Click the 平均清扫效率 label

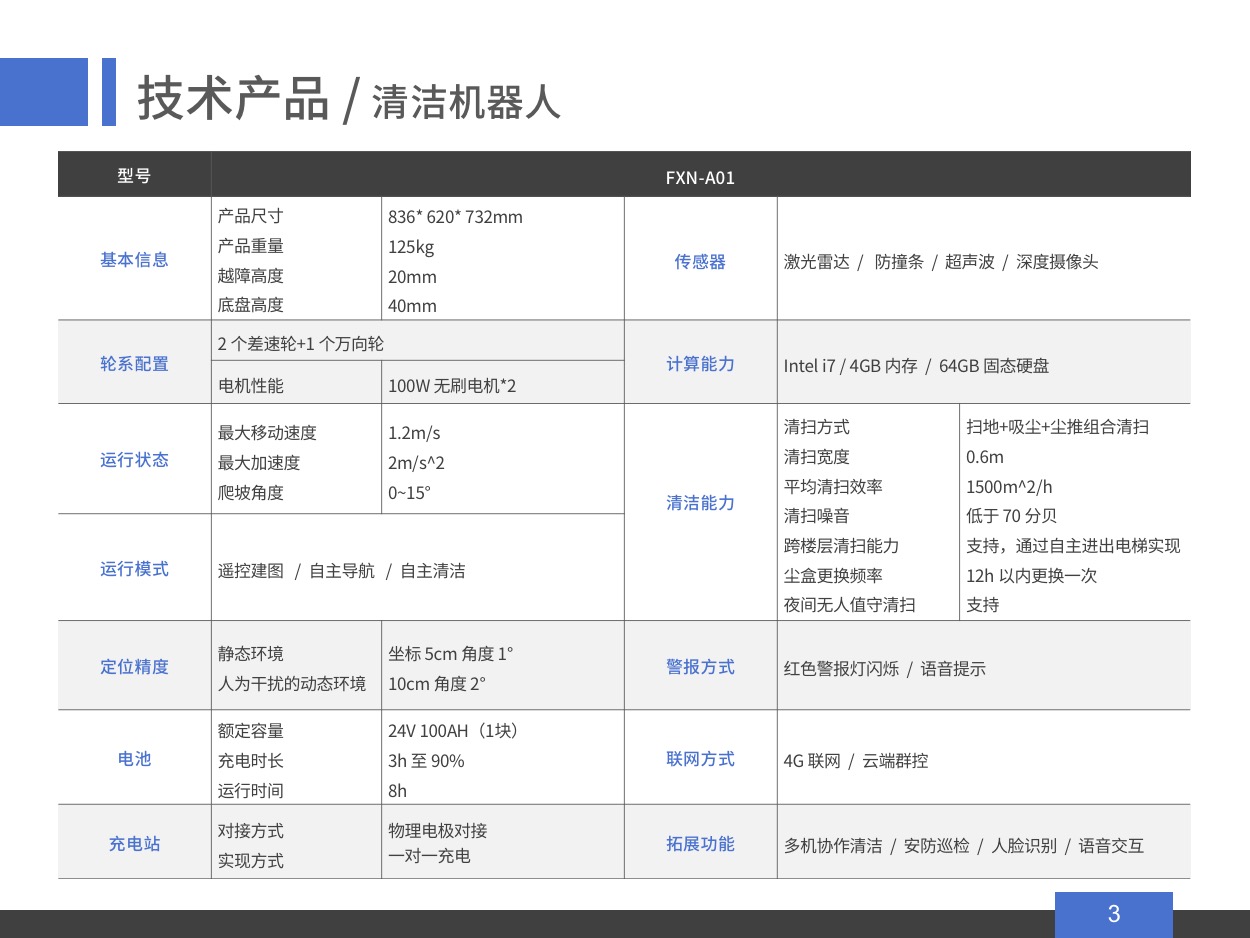pyautogui.click(x=833, y=487)
